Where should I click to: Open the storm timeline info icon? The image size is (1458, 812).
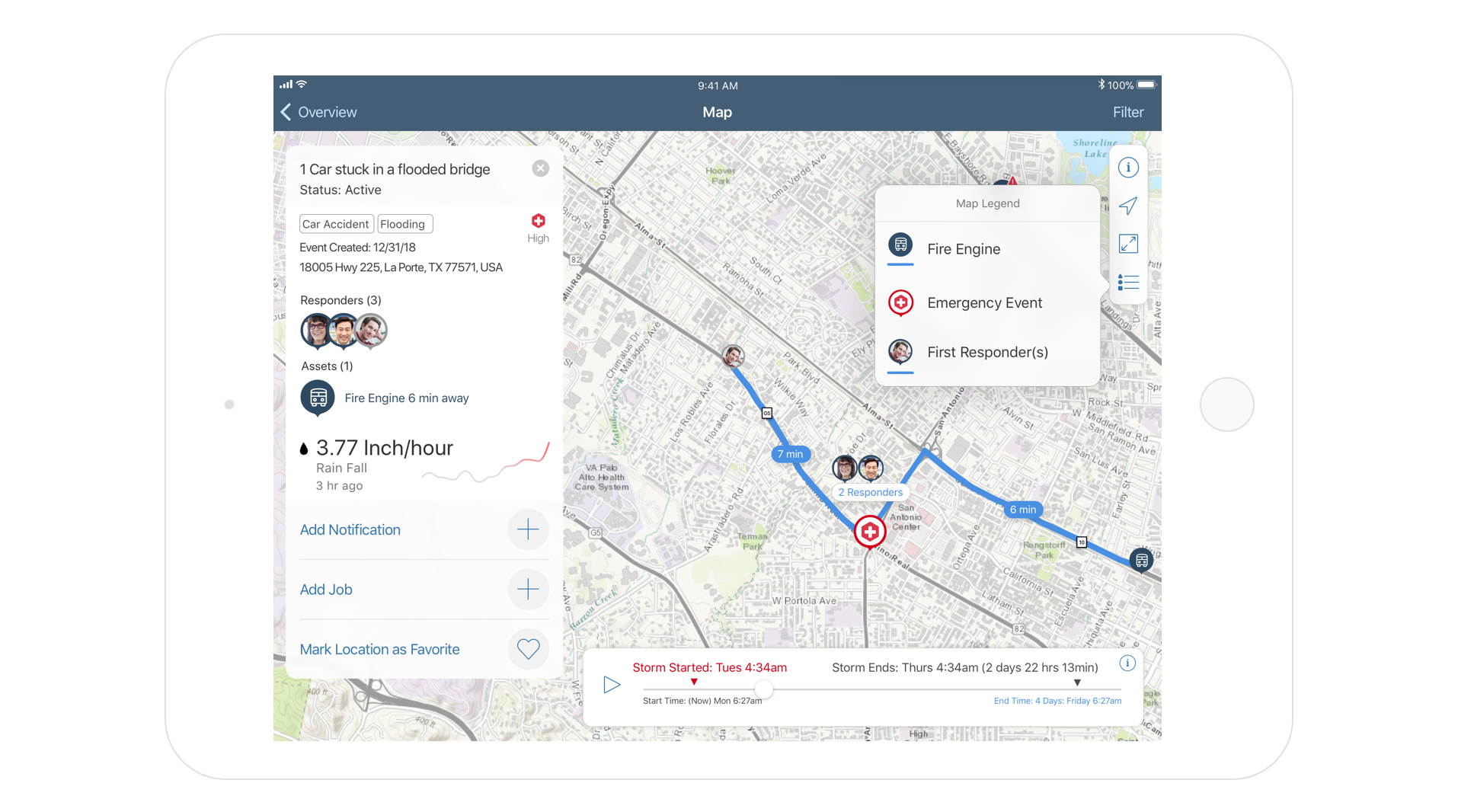(1127, 663)
